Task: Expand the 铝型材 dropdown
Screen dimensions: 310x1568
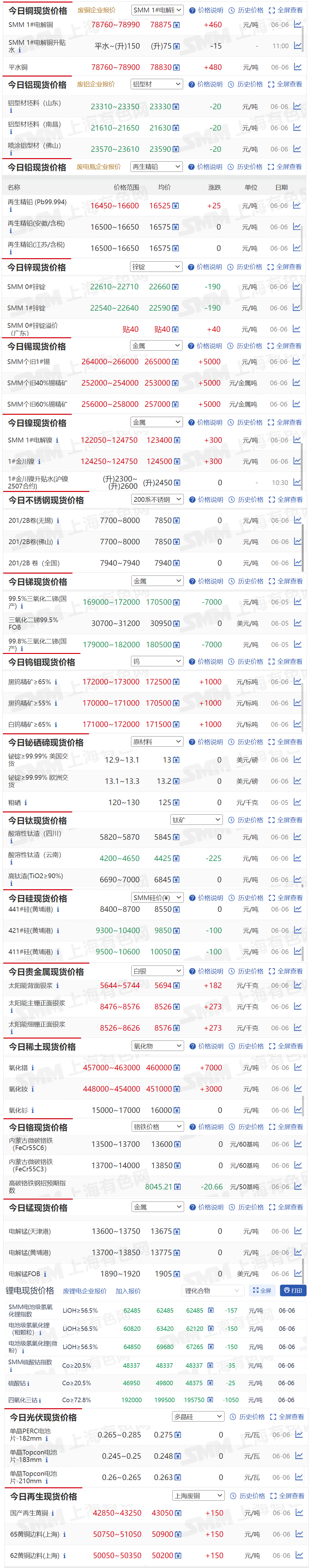Action: point(156,84)
